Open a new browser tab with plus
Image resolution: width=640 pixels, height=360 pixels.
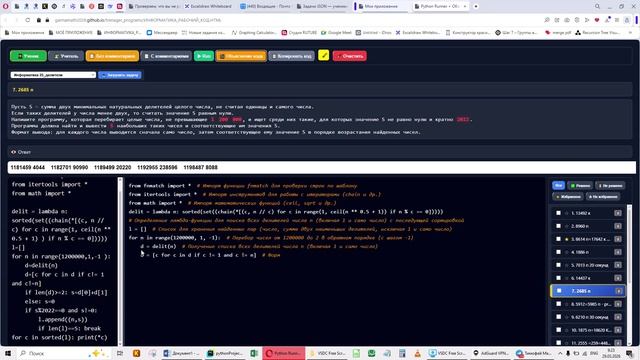(476, 7)
